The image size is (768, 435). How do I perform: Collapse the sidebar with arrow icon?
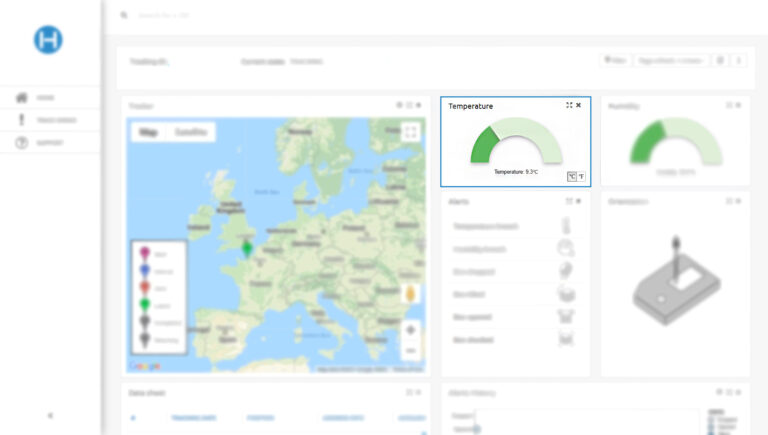click(x=50, y=415)
